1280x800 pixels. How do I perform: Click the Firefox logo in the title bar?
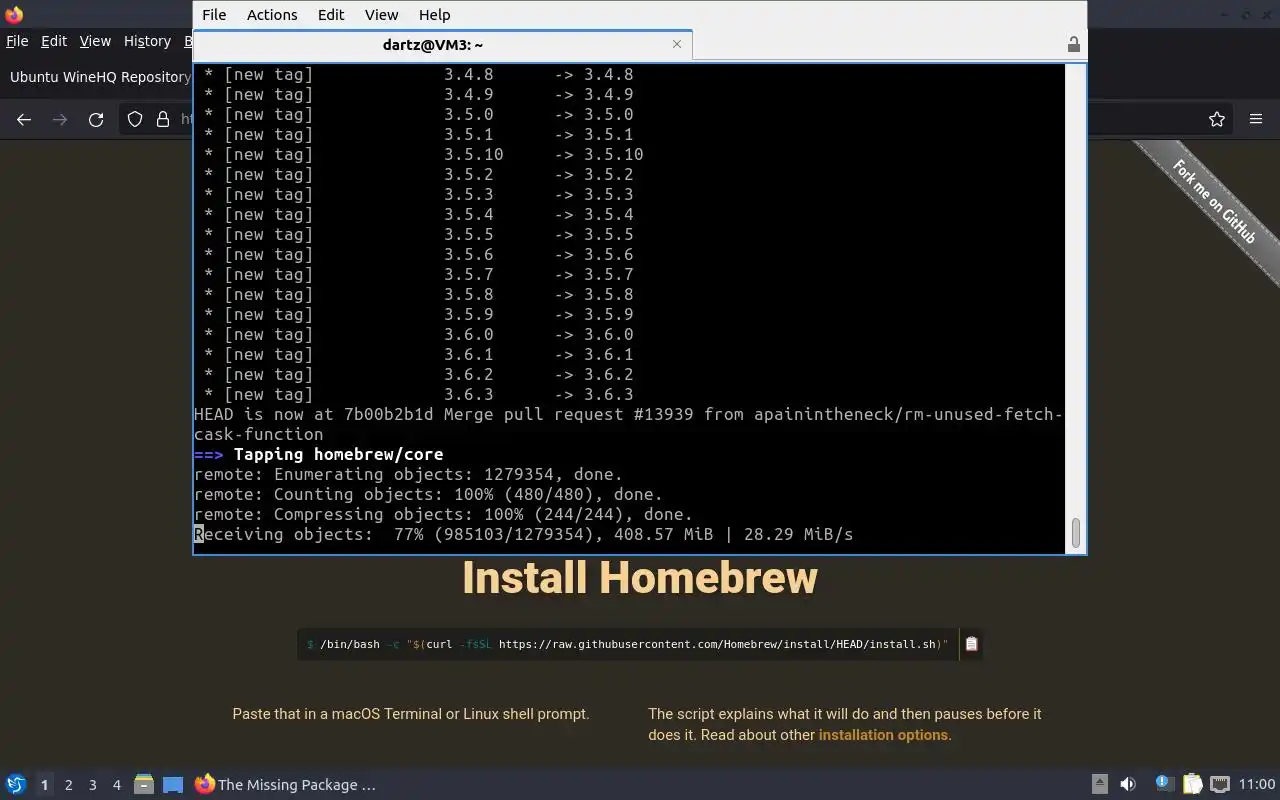tap(14, 15)
